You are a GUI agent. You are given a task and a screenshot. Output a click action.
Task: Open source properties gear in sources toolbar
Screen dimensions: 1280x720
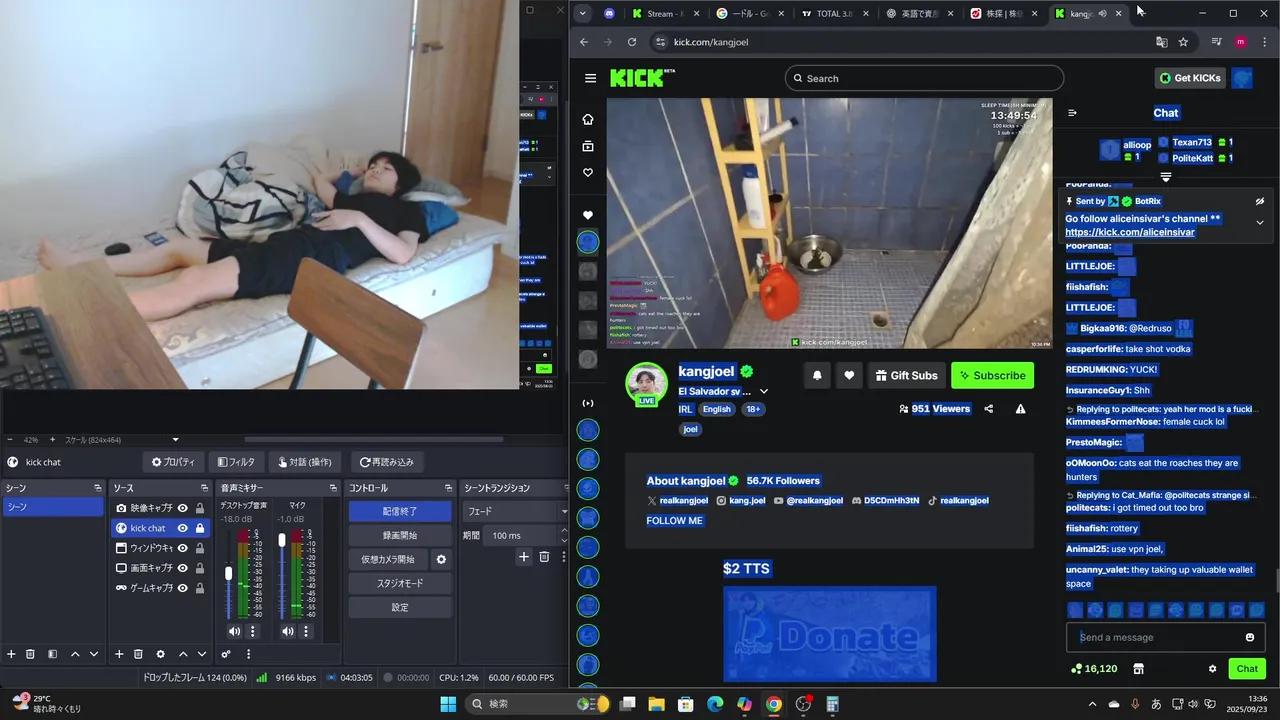click(160, 654)
